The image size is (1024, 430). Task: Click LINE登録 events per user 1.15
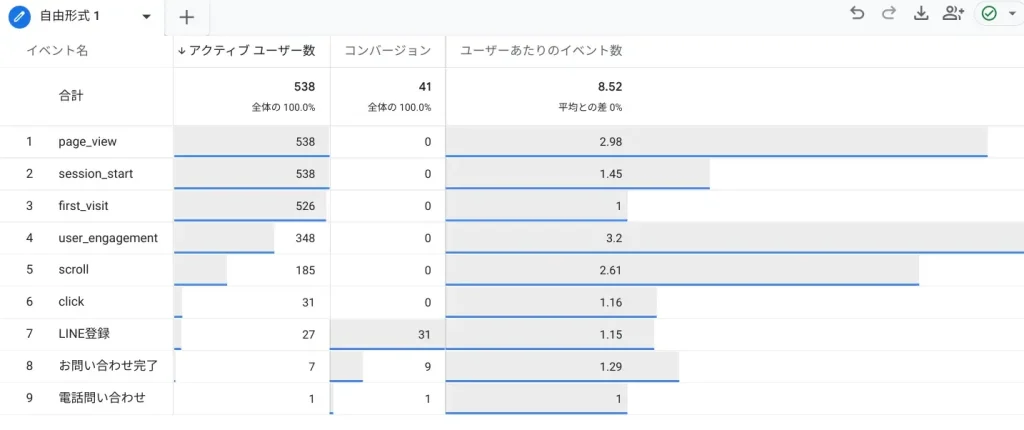pyautogui.click(x=611, y=334)
